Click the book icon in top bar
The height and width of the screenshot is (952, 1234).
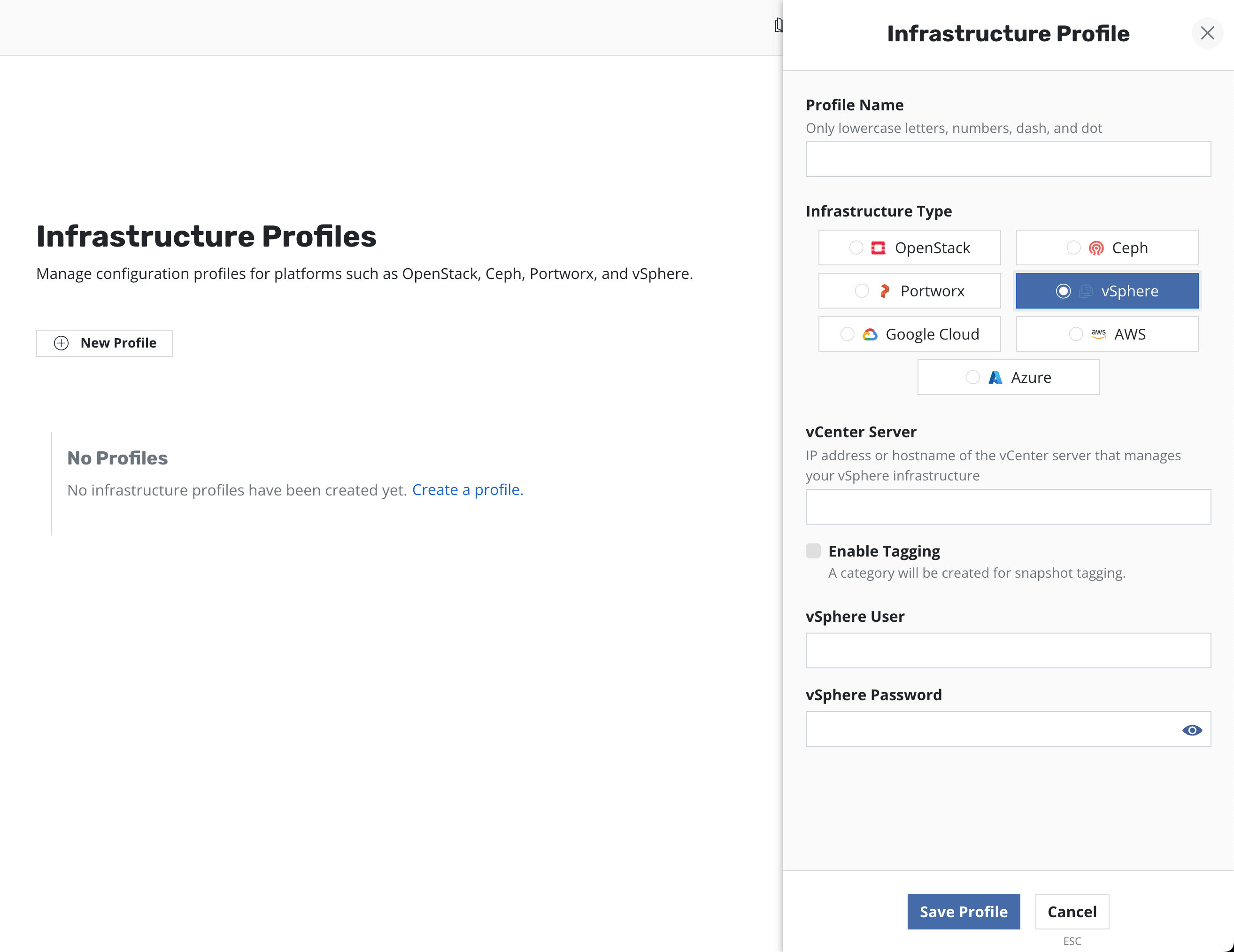tap(779, 25)
